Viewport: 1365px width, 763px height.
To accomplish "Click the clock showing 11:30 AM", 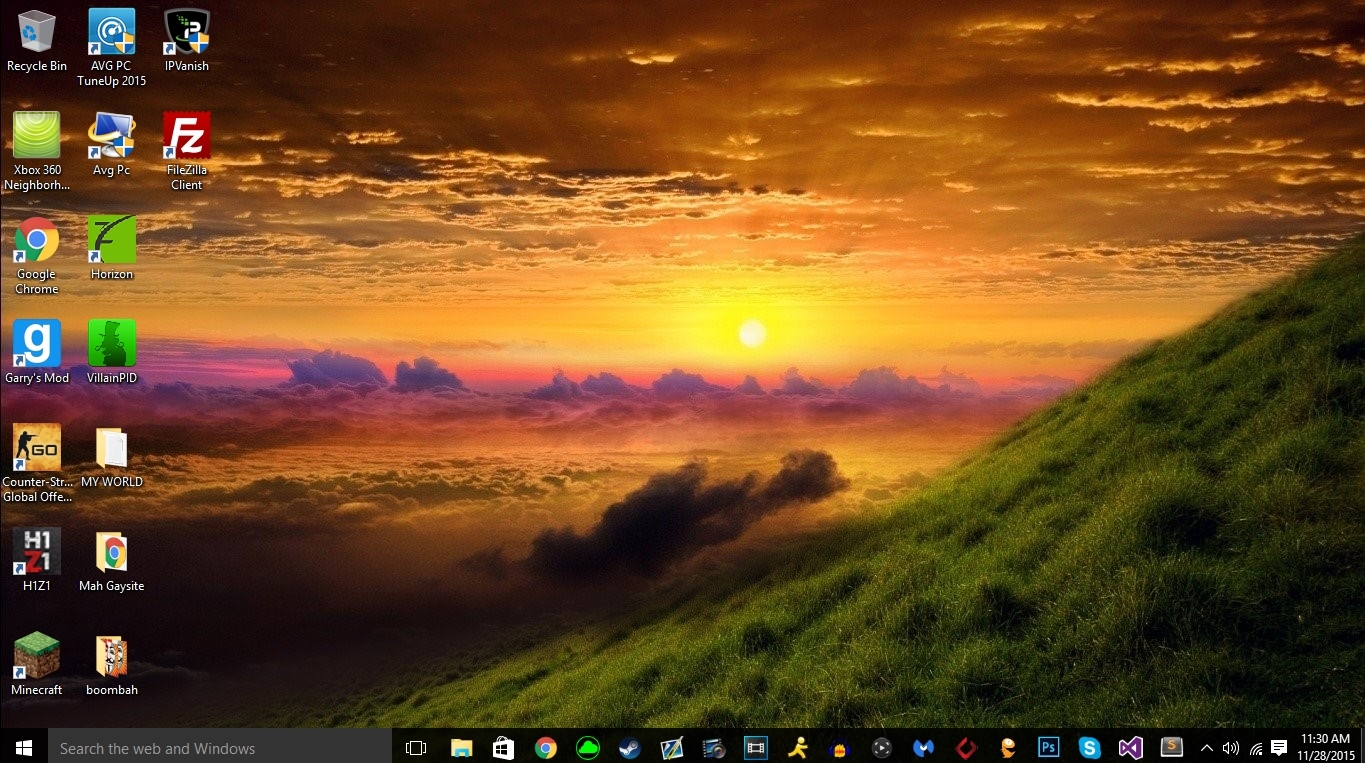I will tap(1326, 748).
